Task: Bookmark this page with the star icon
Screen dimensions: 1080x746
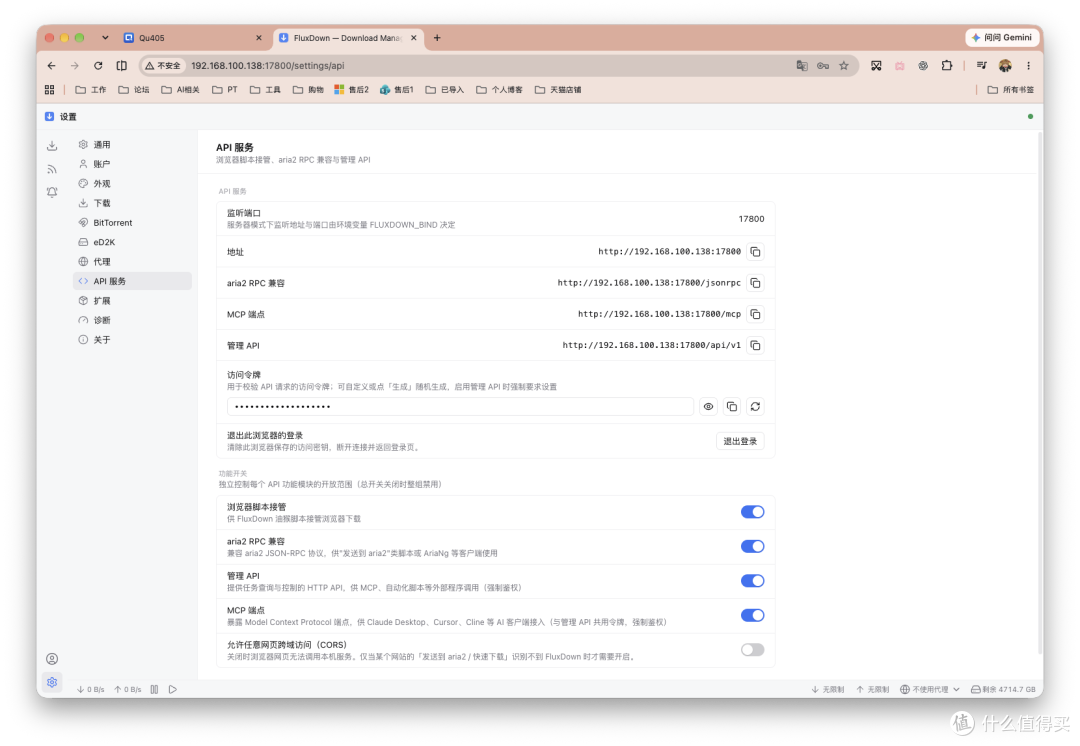Action: point(844,65)
